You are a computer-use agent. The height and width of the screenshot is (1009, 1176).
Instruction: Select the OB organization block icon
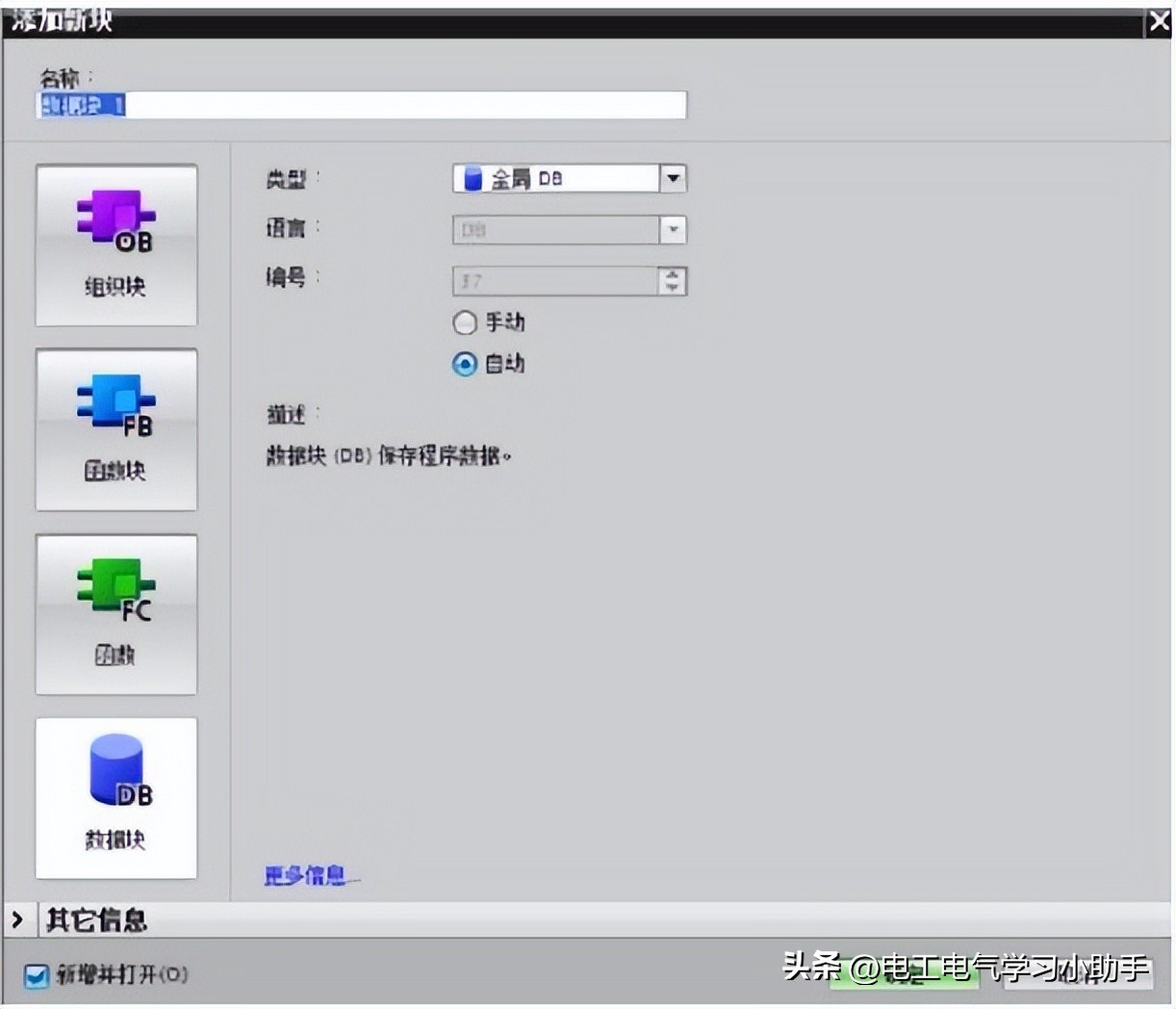coord(115,246)
